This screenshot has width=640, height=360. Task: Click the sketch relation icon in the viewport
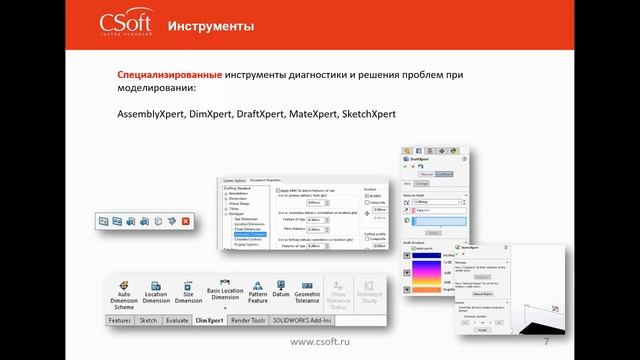[555, 309]
